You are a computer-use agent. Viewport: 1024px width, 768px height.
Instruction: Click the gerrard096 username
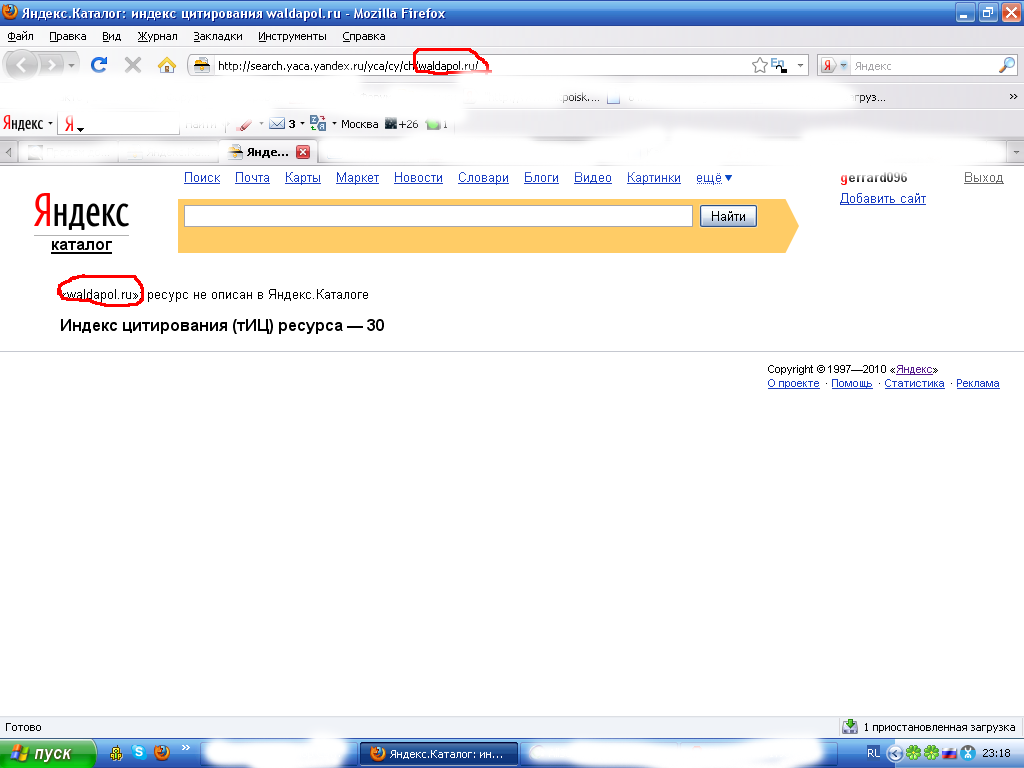pyautogui.click(x=873, y=178)
